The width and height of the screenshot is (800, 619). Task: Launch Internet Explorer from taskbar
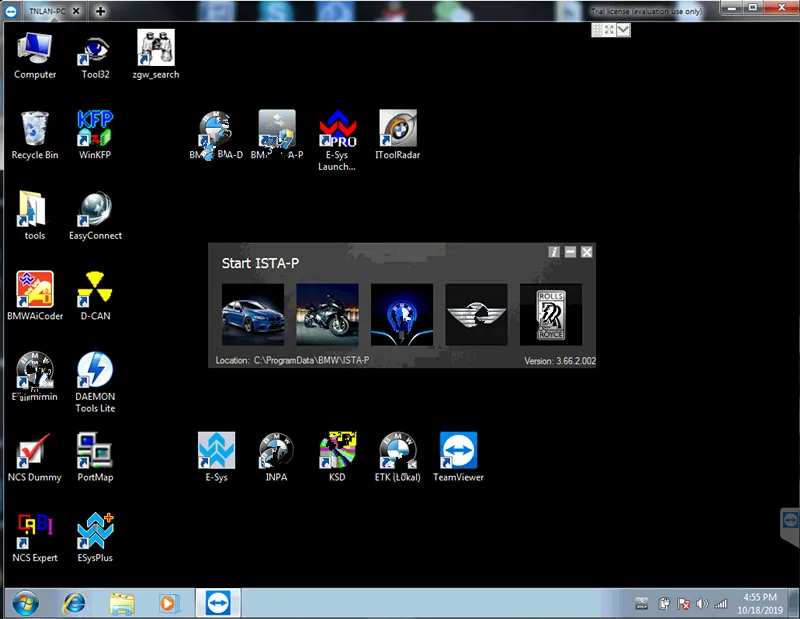pos(74,604)
